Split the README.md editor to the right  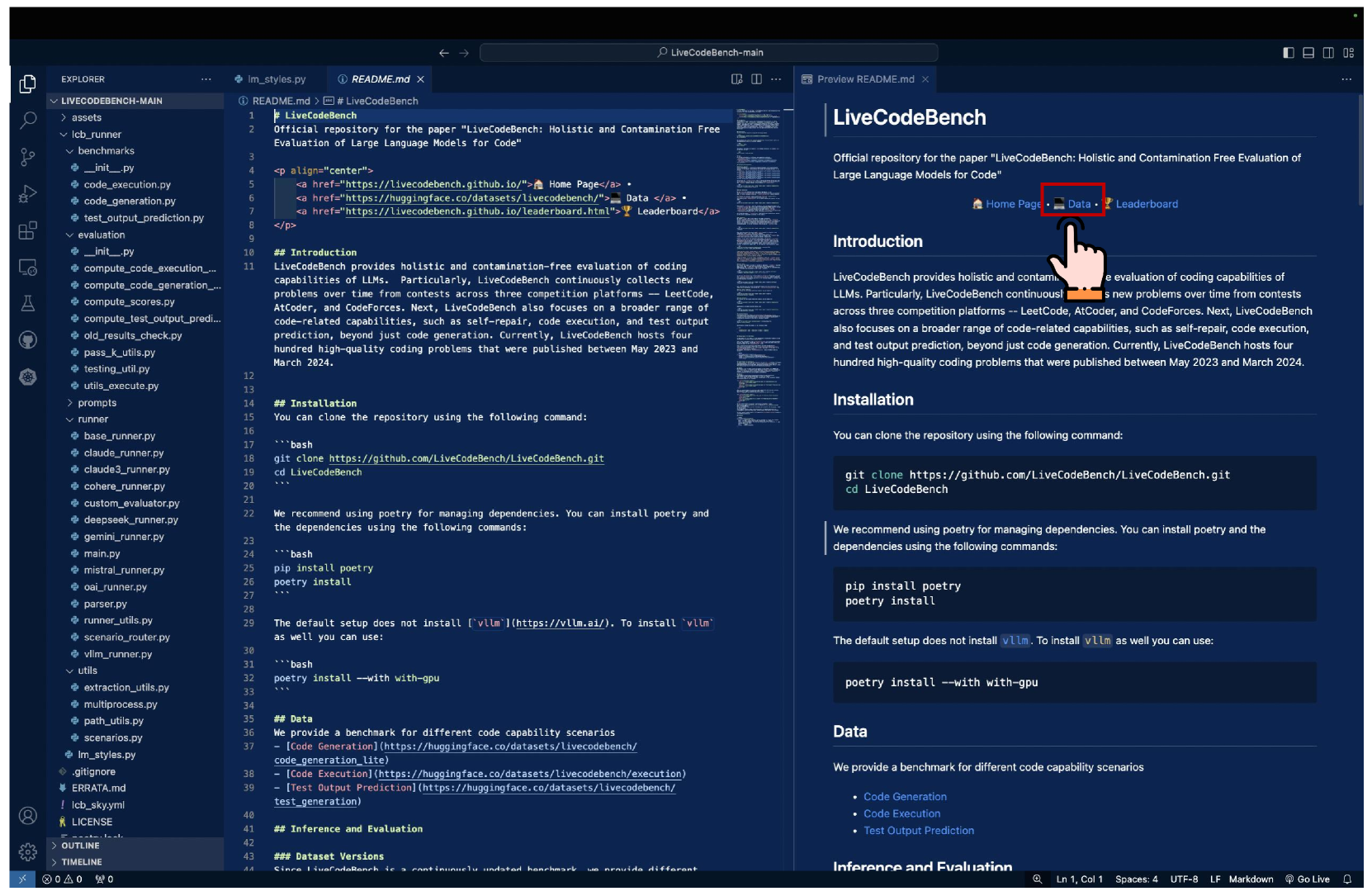756,79
